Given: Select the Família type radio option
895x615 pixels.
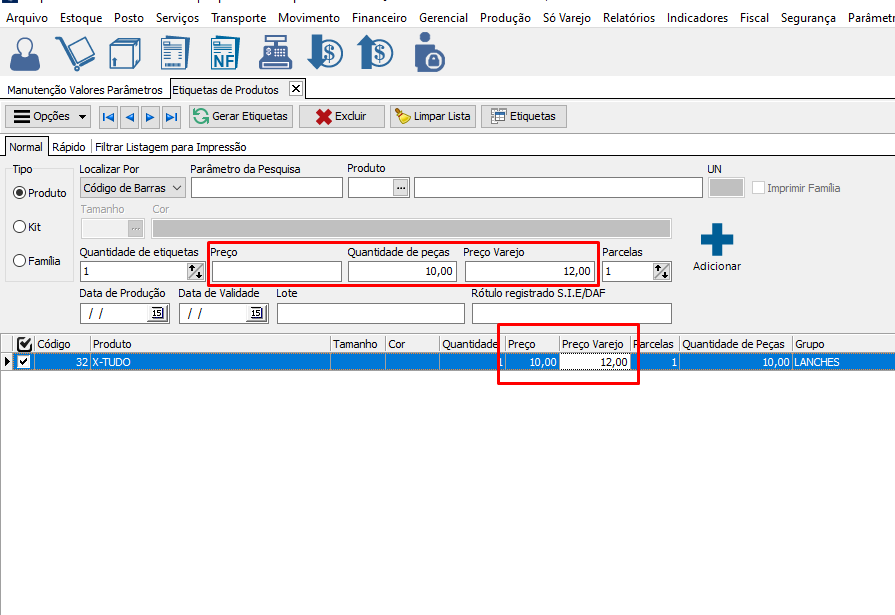Looking at the screenshot, I should click(x=20, y=261).
